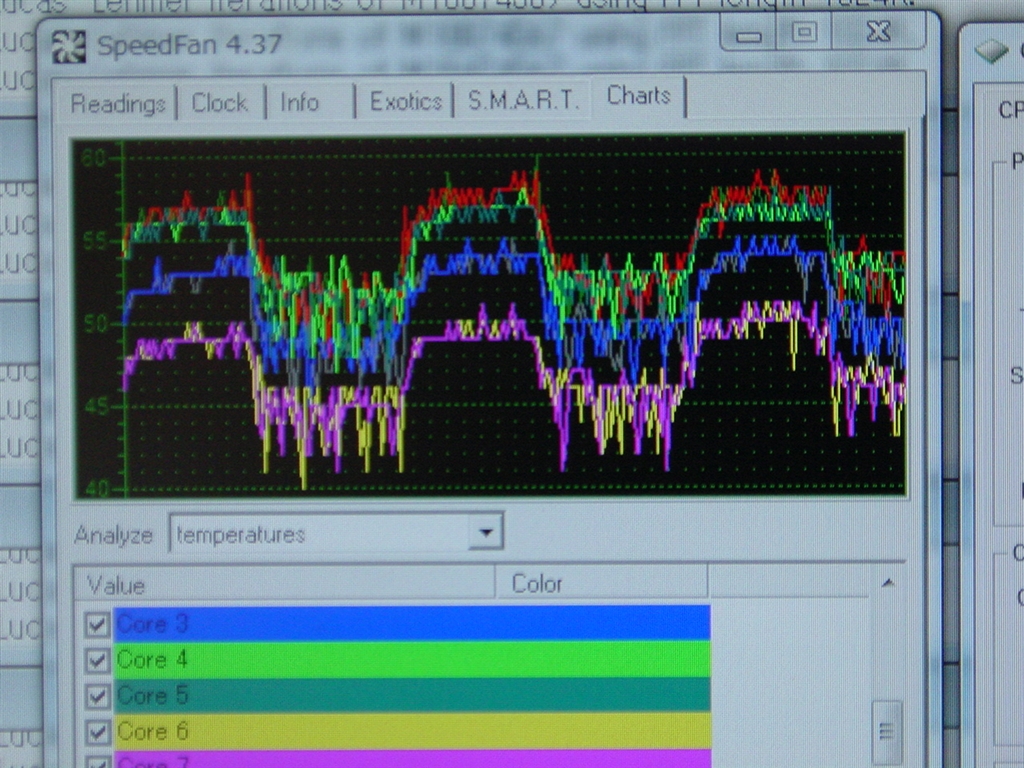Click the teal Core 5 color bar
This screenshot has width=1024, height=768.
(x=412, y=694)
